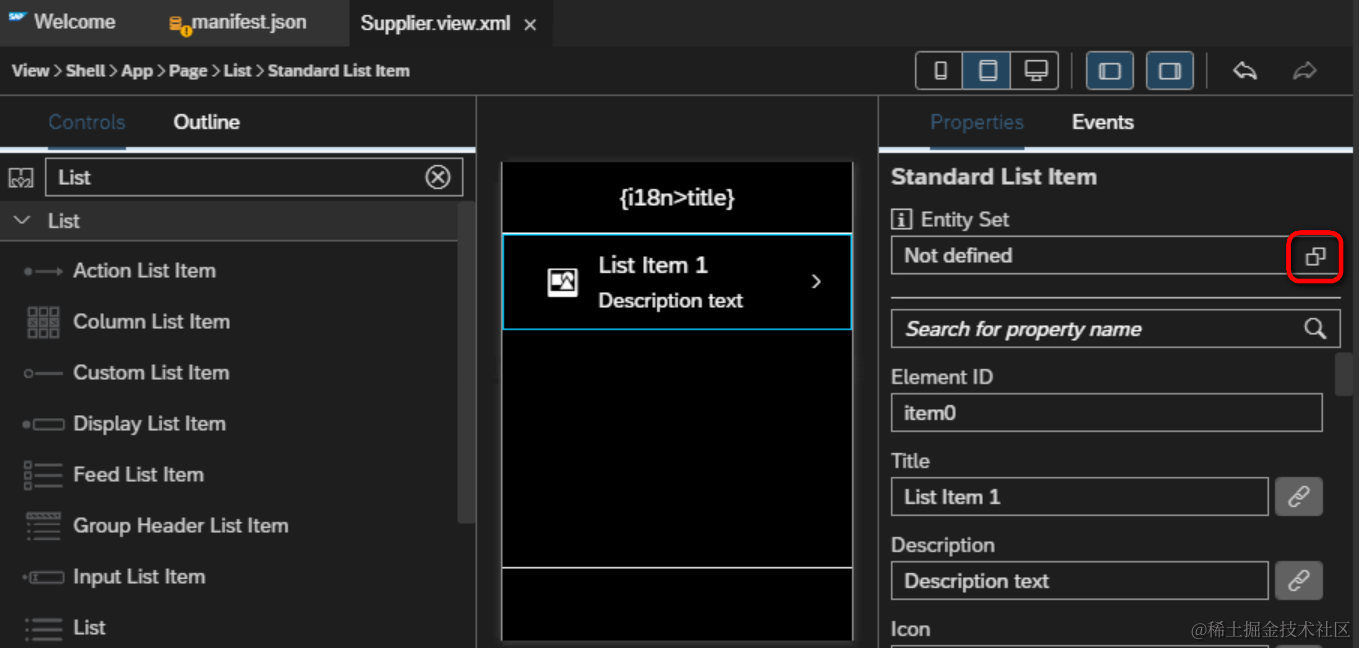Click the controls palette view icon
The height and width of the screenshot is (648, 1359).
point(21,178)
